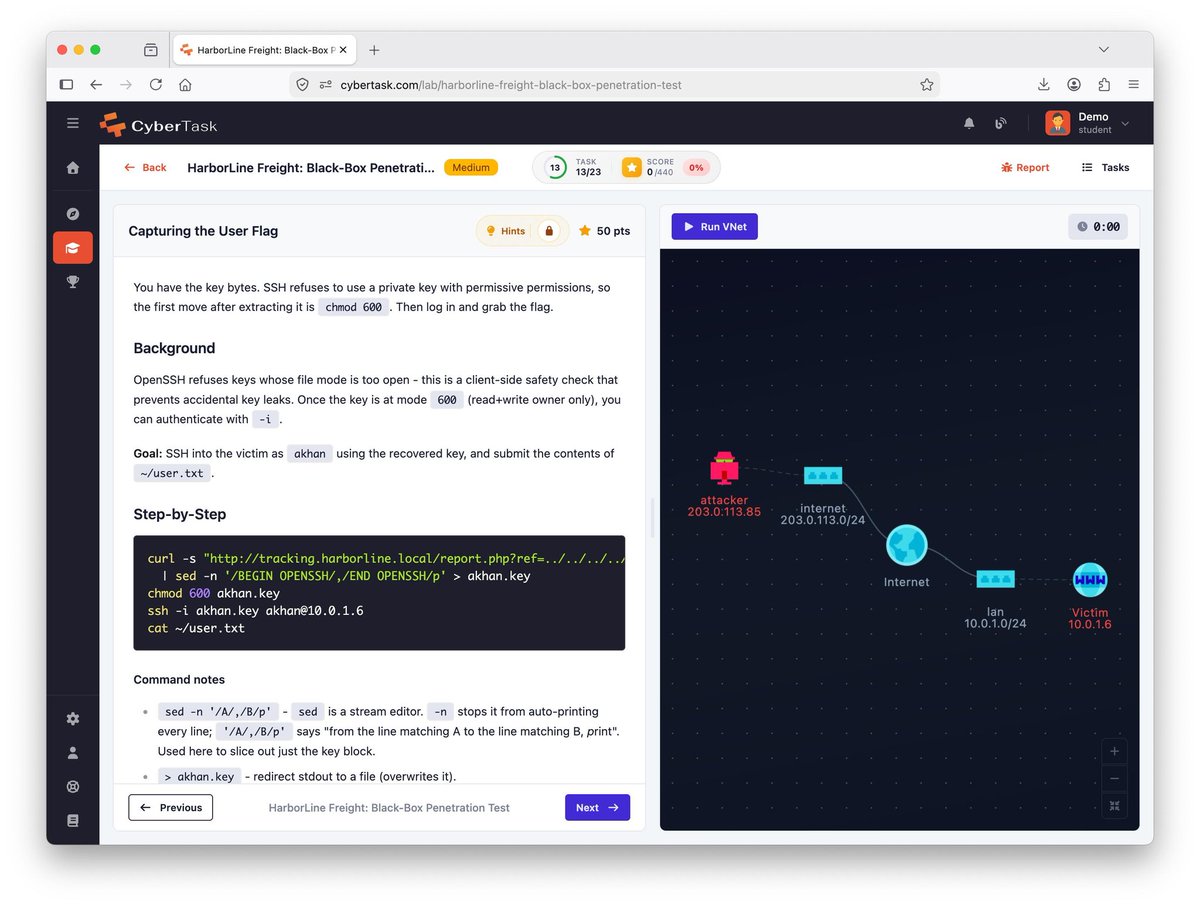This screenshot has width=1200, height=906.
Task: Start the Run VNet button
Action: 715,227
